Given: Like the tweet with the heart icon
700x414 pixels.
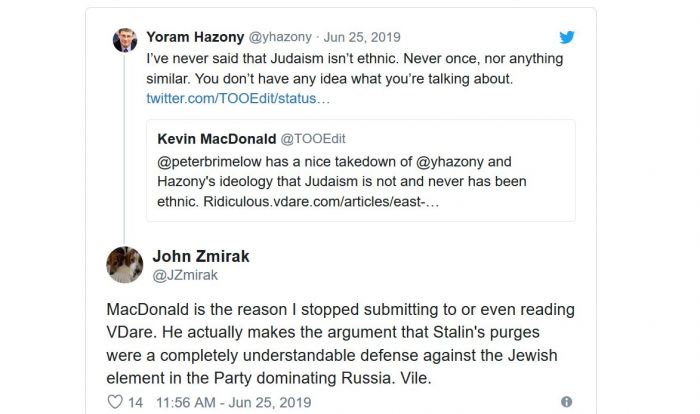Looking at the screenshot, I should (114, 402).
